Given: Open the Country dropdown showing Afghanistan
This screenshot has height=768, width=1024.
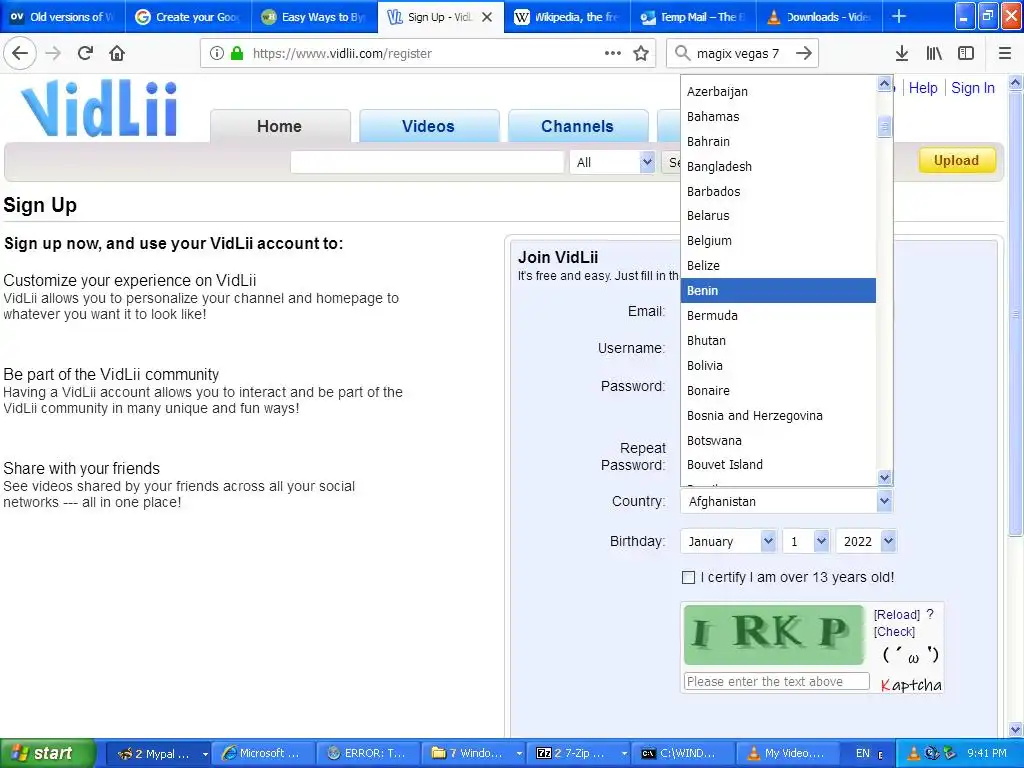Looking at the screenshot, I should click(x=786, y=502).
